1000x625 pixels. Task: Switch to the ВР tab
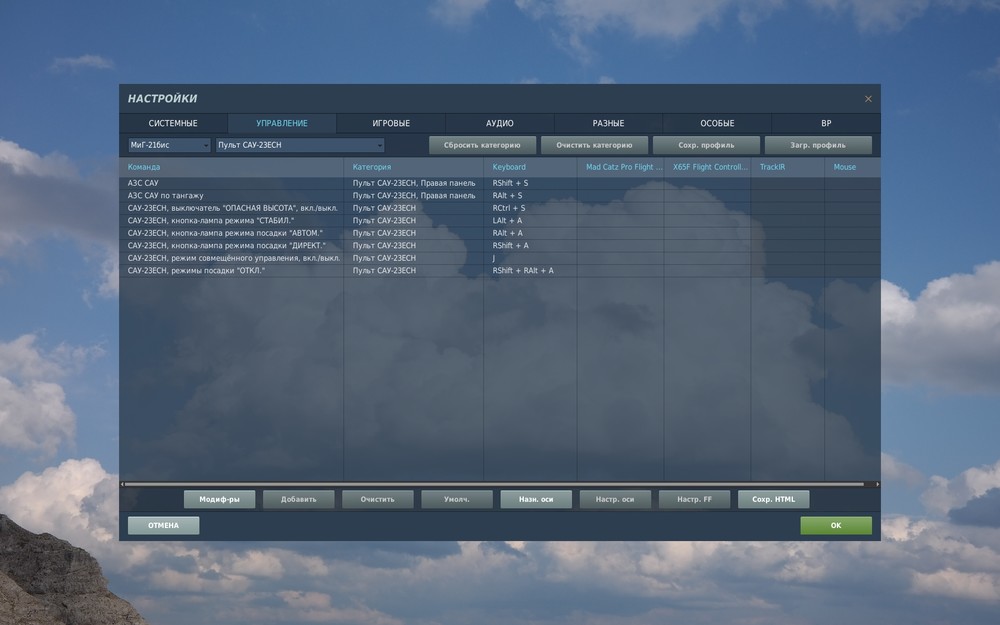(x=826, y=123)
